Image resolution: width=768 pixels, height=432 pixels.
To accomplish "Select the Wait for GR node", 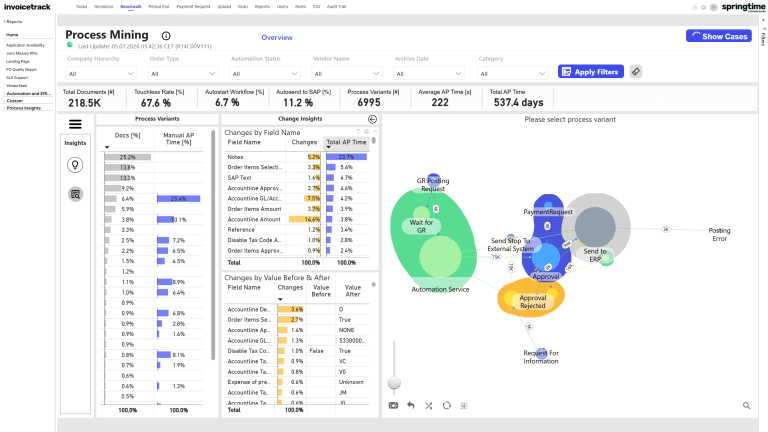I will [x=421, y=226].
